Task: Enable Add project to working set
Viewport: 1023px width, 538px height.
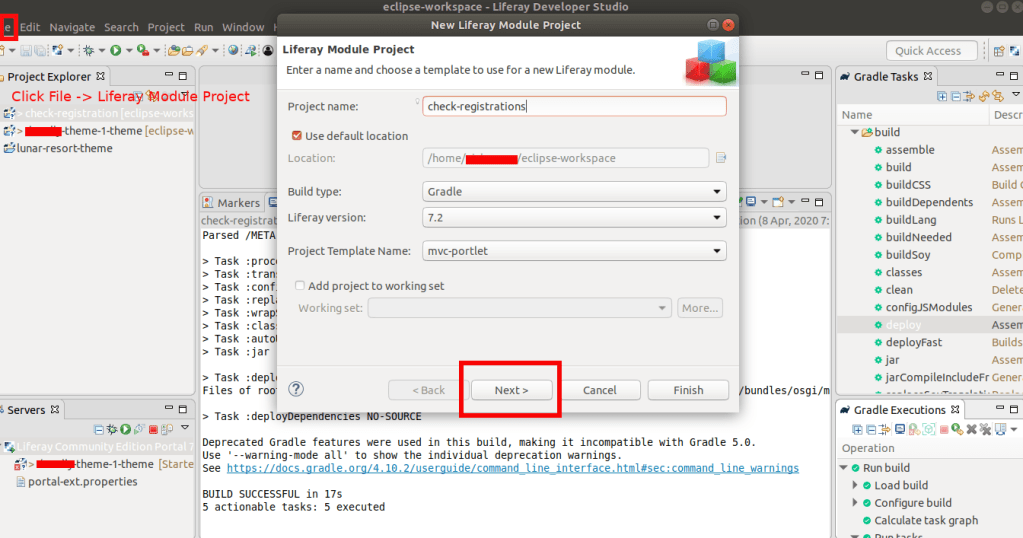Action: [x=300, y=286]
